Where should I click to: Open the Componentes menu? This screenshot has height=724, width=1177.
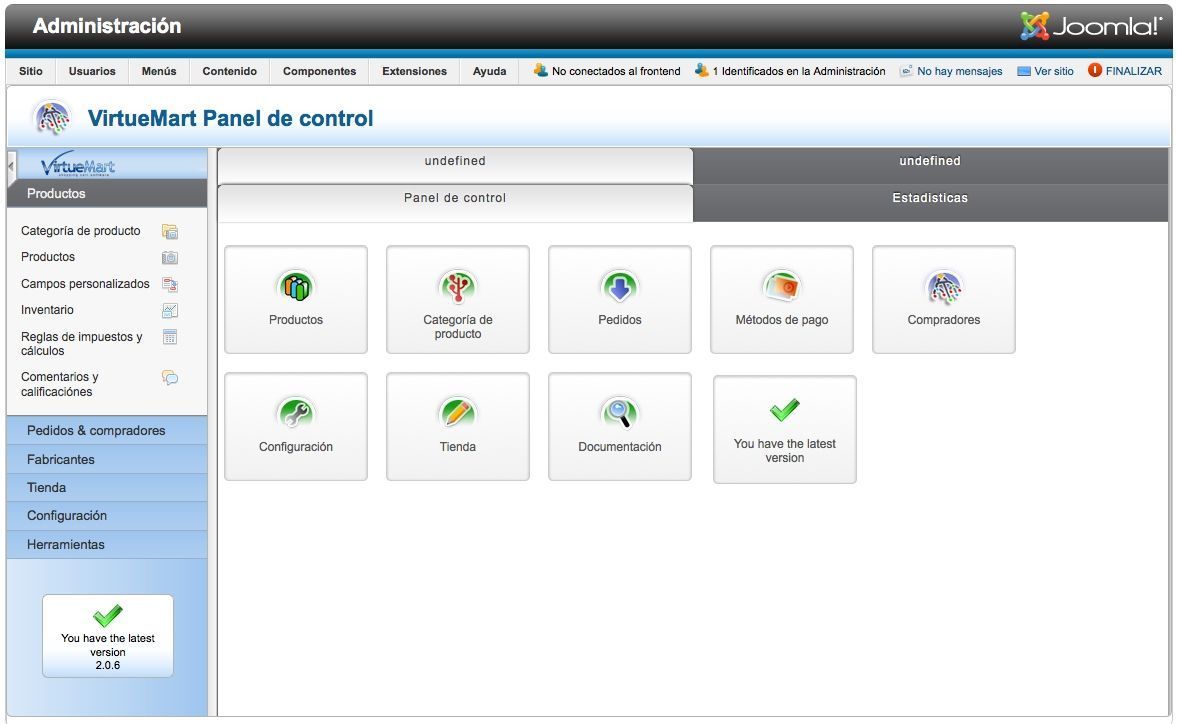coord(320,71)
